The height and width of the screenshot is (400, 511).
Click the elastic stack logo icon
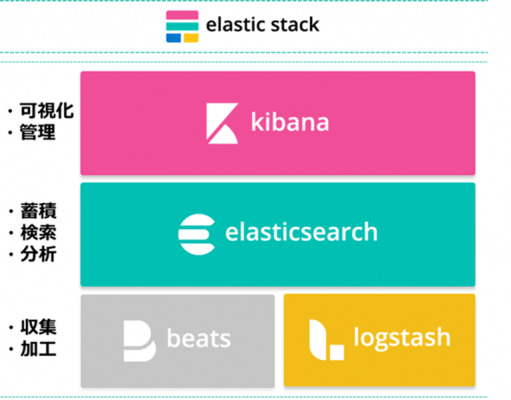182,27
